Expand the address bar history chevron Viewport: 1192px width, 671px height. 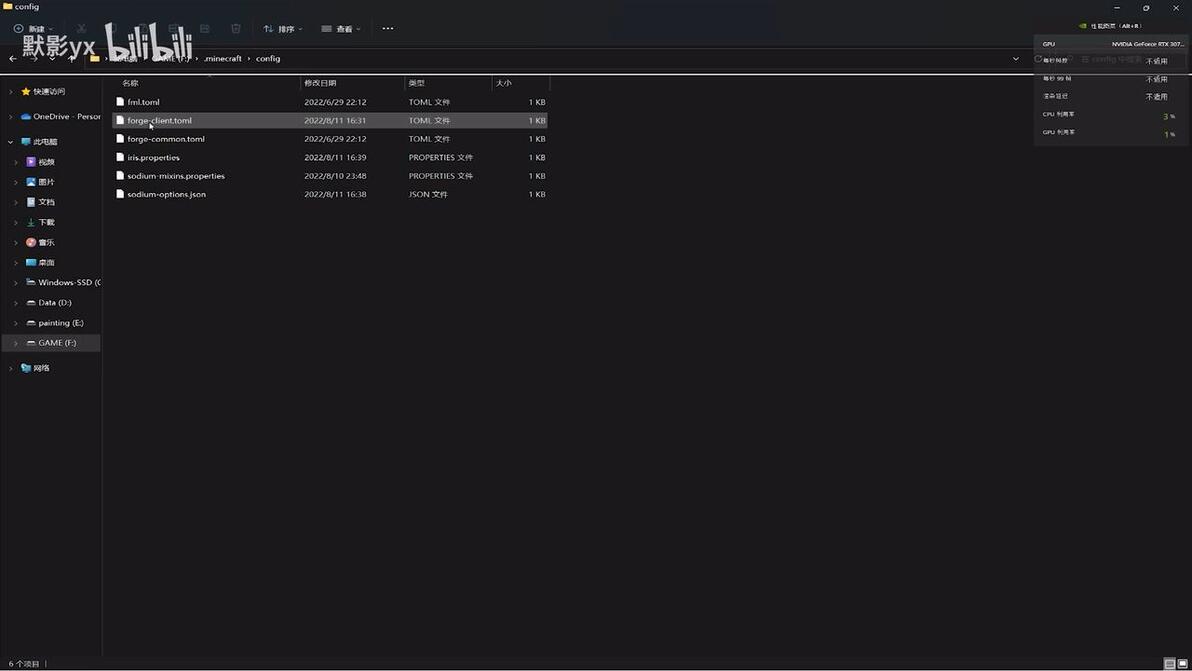tap(1016, 59)
